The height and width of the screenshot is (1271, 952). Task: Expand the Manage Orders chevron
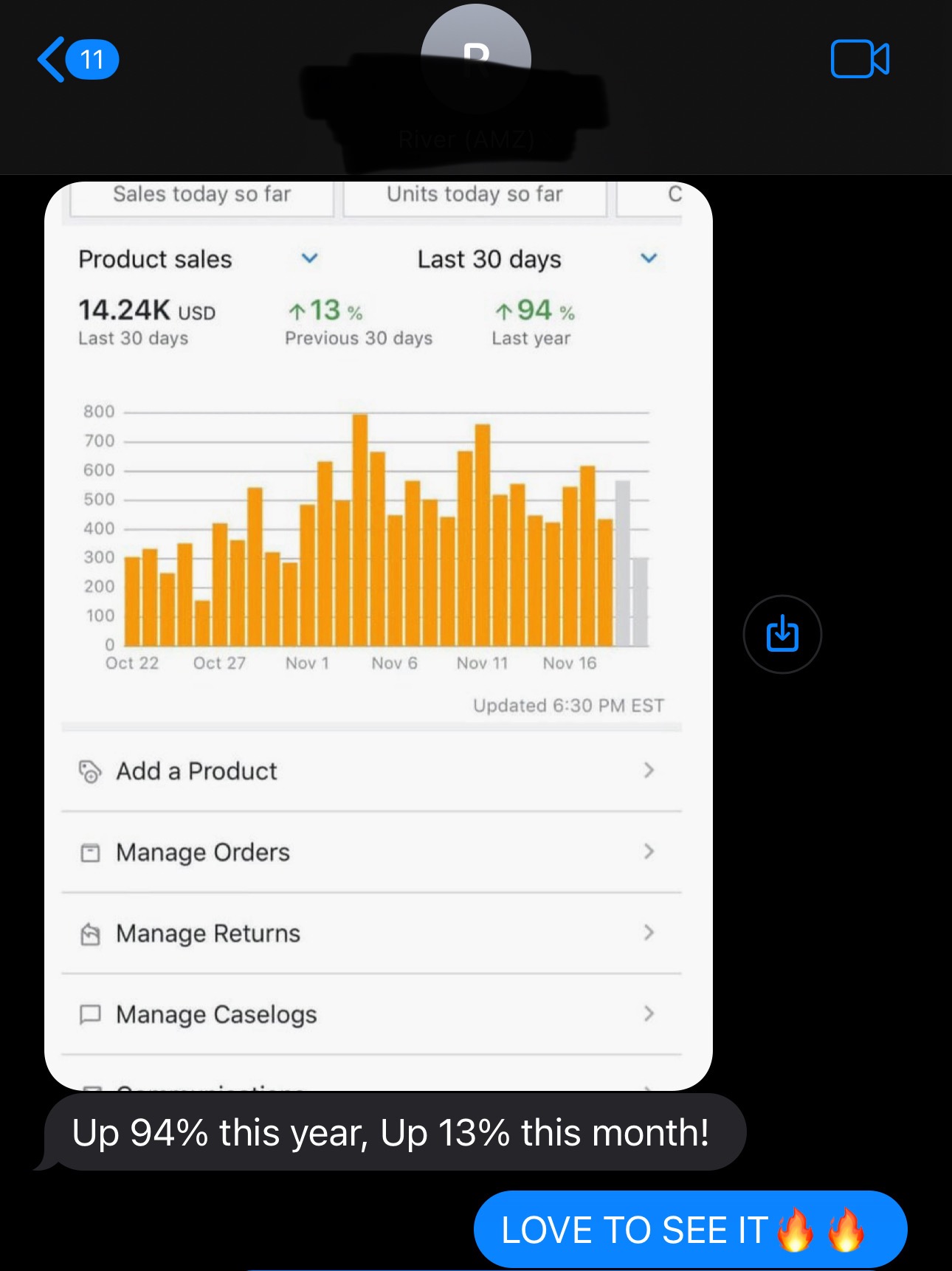coord(649,852)
